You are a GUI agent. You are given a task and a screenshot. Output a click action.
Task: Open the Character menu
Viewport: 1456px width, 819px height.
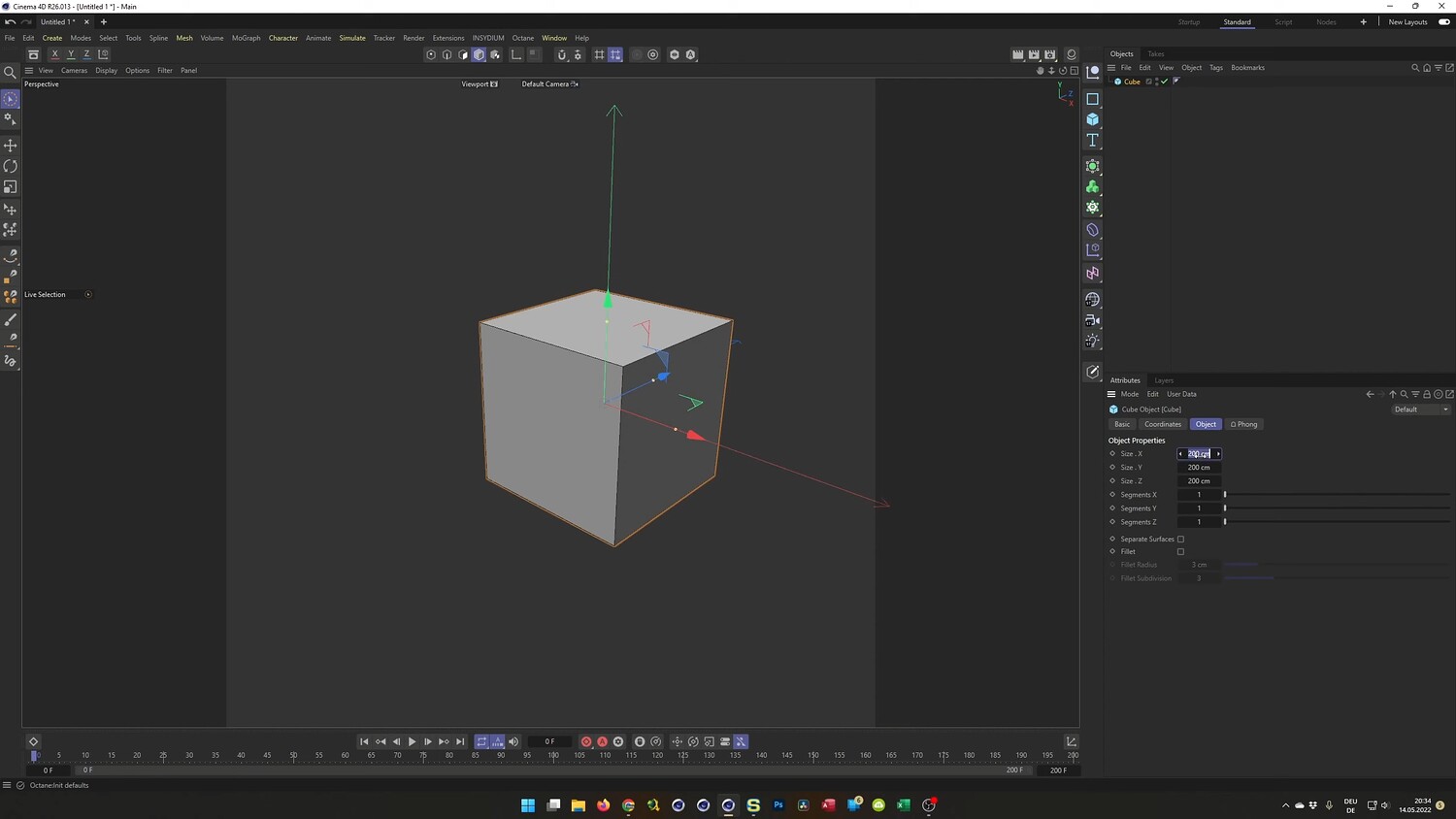coord(283,39)
